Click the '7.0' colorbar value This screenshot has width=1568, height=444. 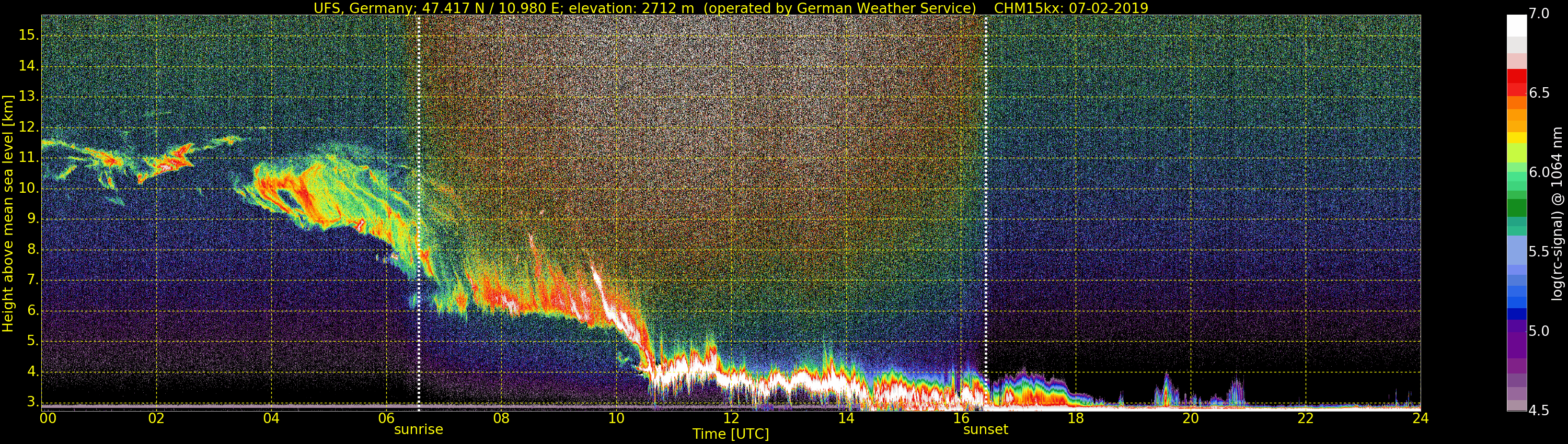click(x=1539, y=14)
